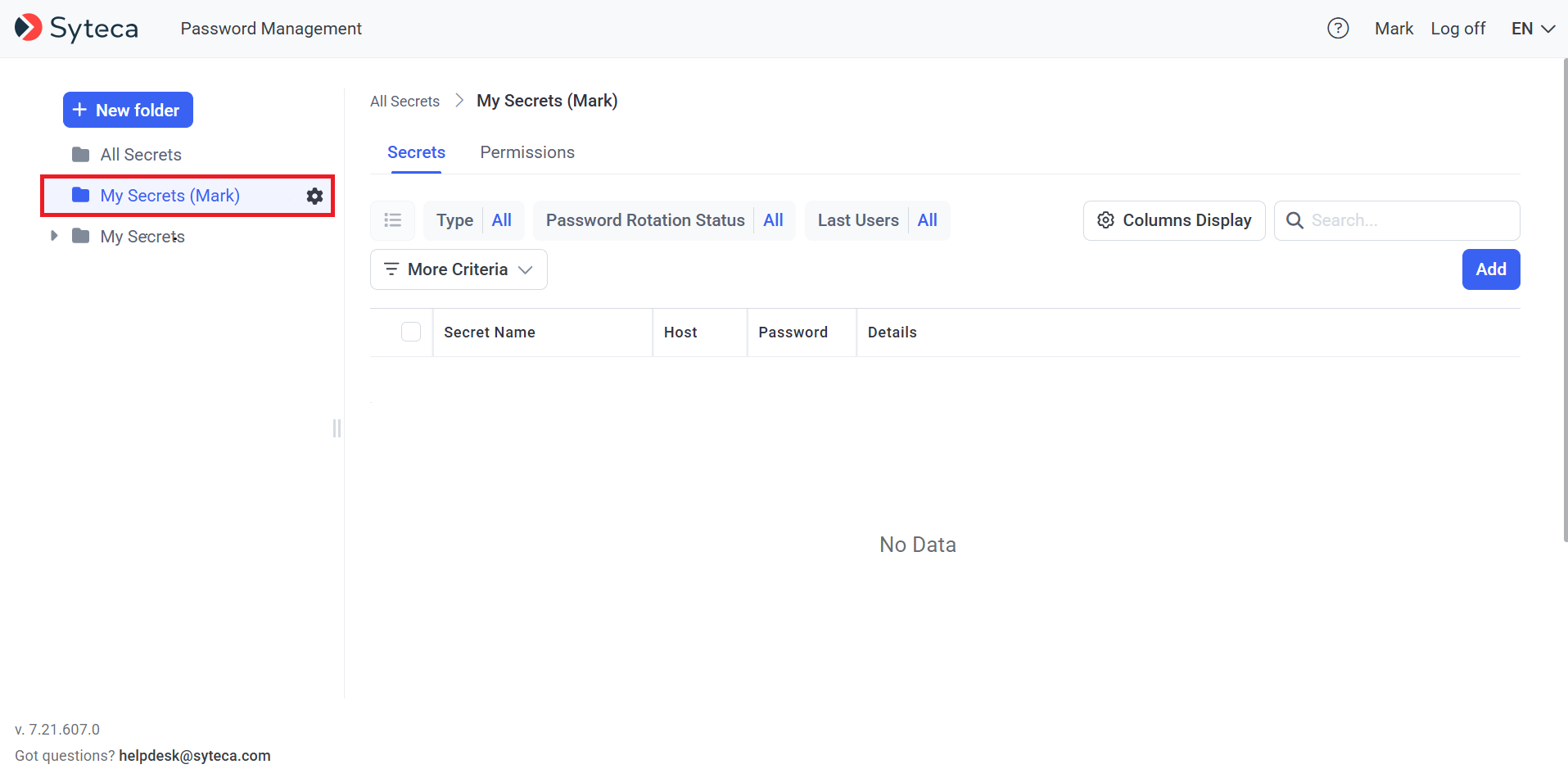Click the Syteca logo icon
Image resolution: width=1568 pixels, height=778 pixels.
click(29, 28)
